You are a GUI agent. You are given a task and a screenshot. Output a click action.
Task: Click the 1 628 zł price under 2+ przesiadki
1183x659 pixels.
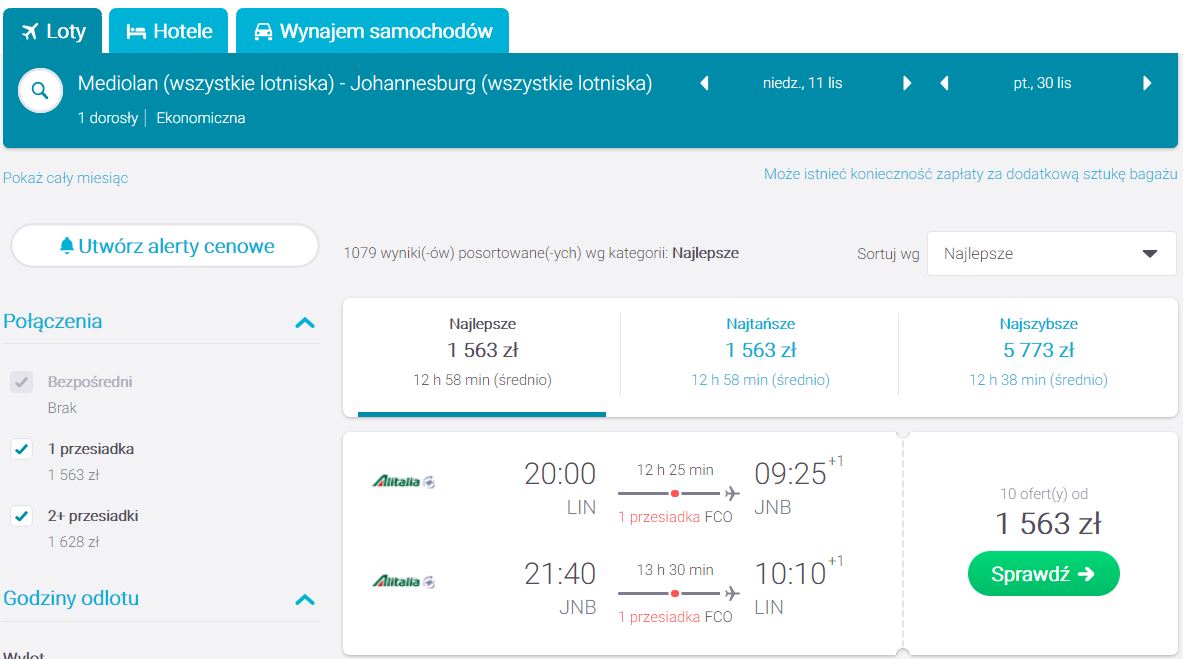pyautogui.click(x=73, y=542)
